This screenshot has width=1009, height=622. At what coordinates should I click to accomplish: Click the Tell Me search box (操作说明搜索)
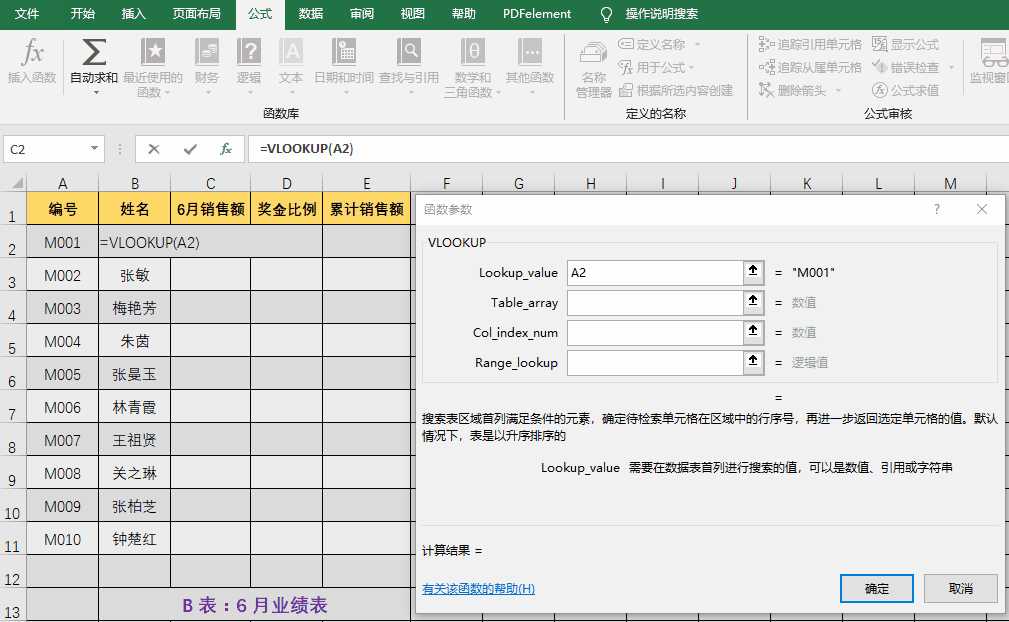tap(662, 14)
